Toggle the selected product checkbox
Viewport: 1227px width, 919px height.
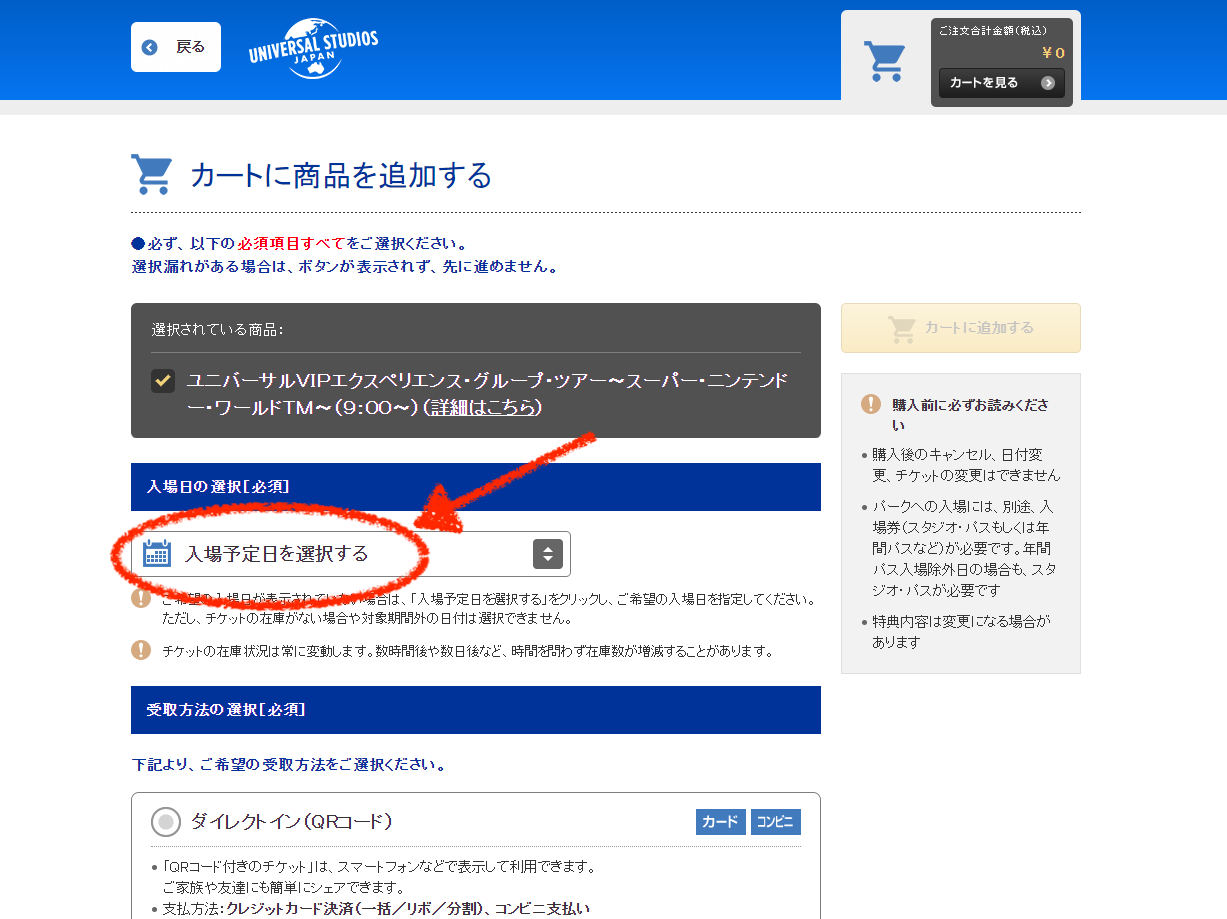(163, 381)
